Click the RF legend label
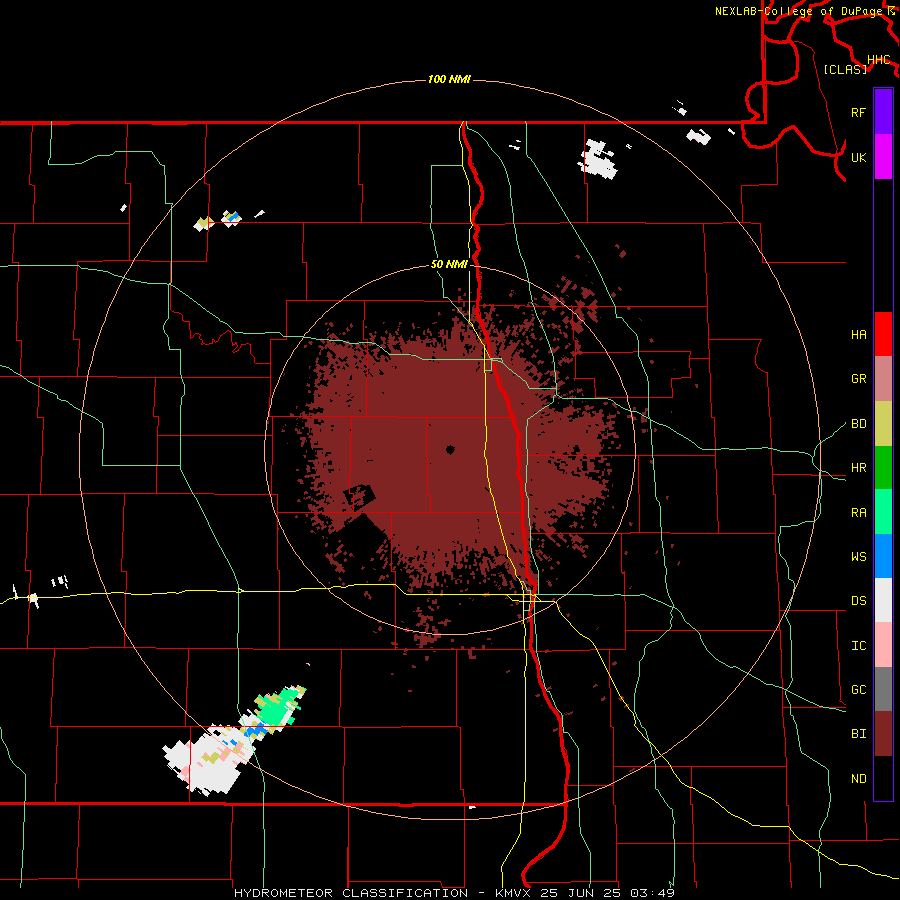Screen dimensions: 900x900 858,113
